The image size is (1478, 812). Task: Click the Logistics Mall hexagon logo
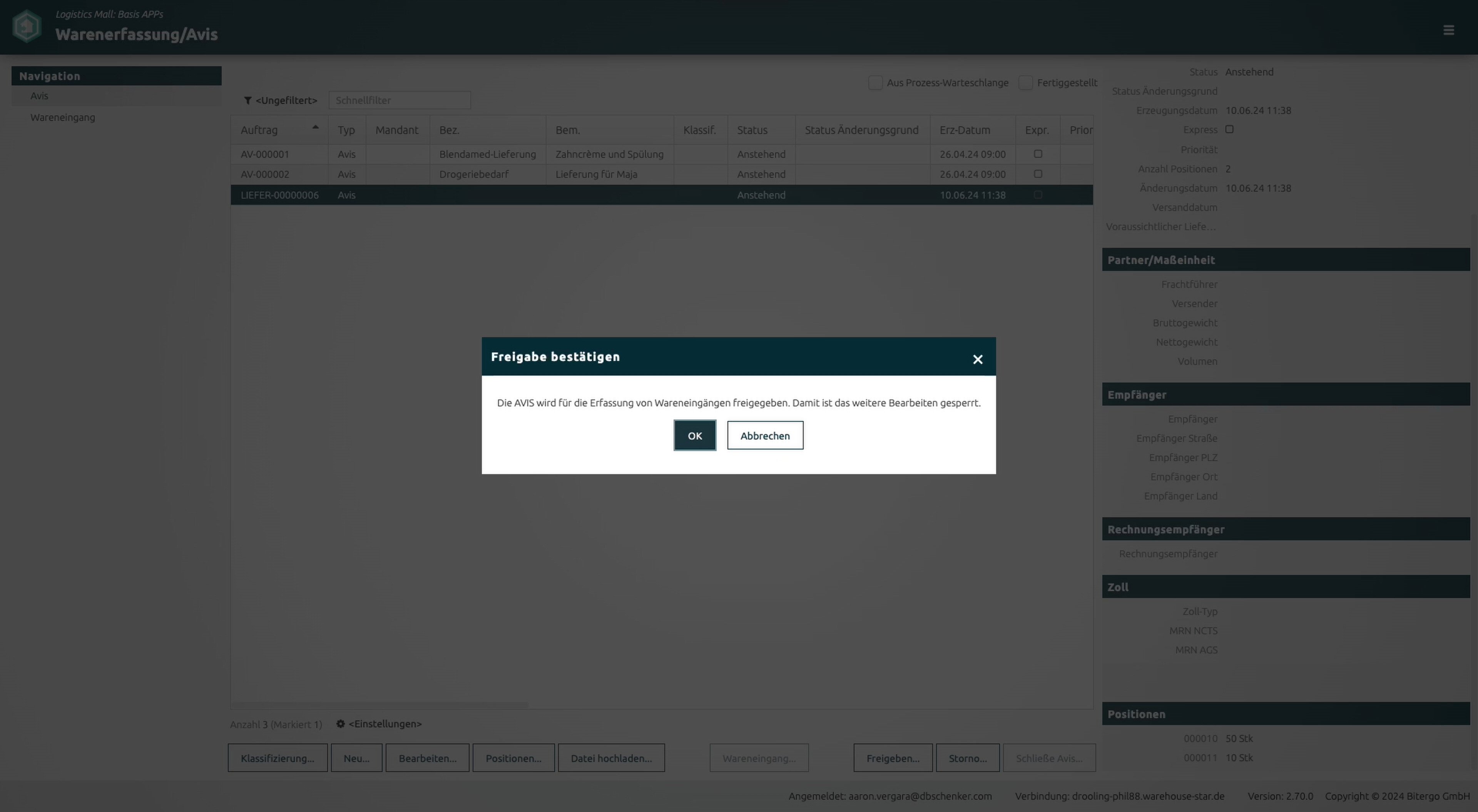coord(27,27)
